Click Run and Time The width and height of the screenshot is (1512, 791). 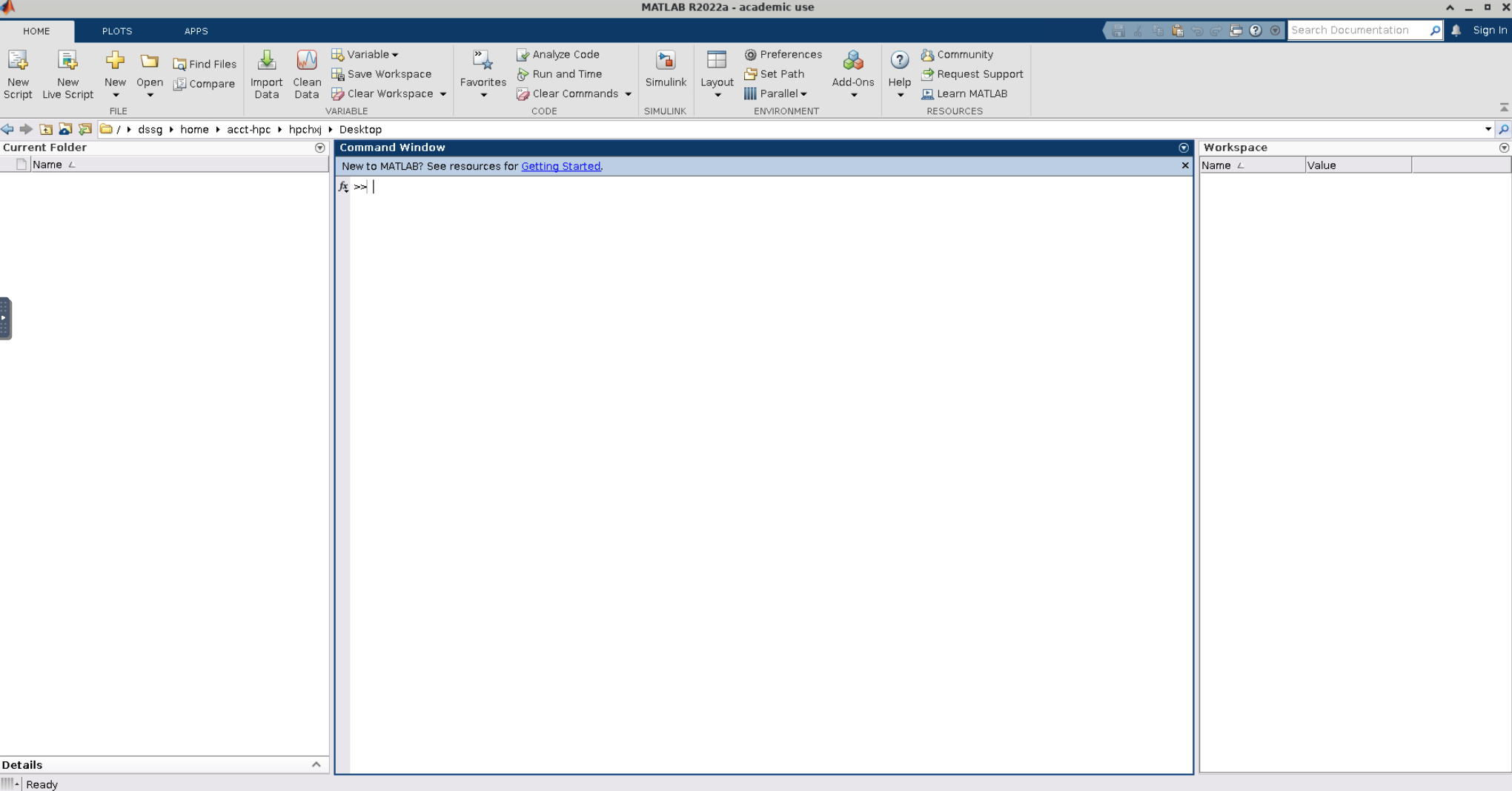tap(560, 74)
